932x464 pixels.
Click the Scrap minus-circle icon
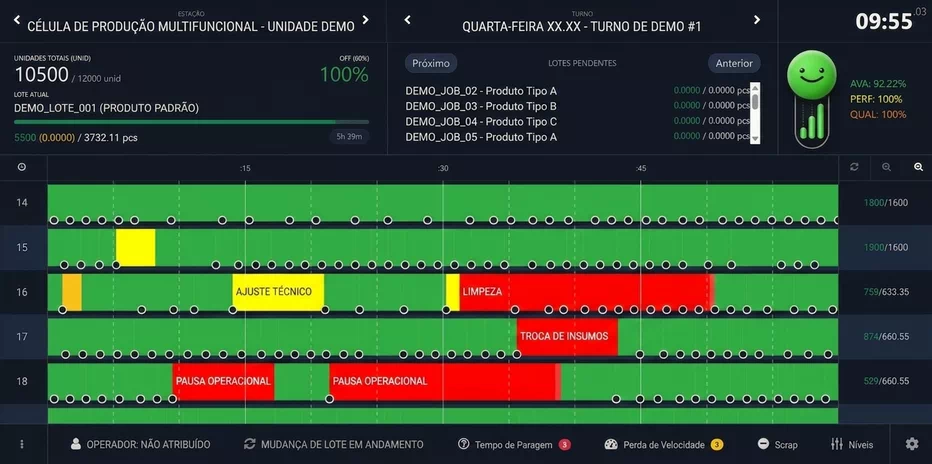tap(763, 444)
